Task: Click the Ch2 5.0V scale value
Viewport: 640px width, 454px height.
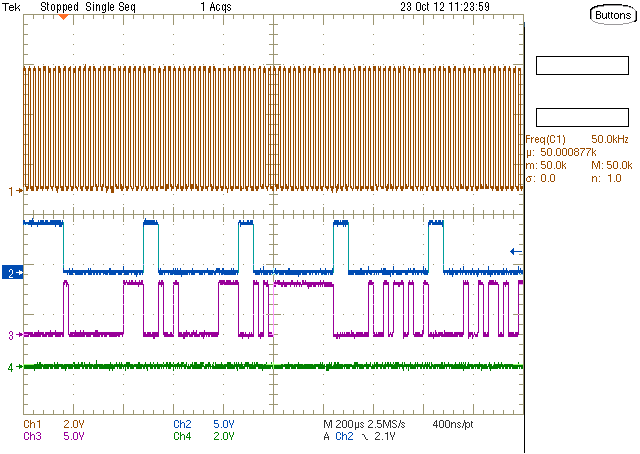Action: (x=223, y=424)
